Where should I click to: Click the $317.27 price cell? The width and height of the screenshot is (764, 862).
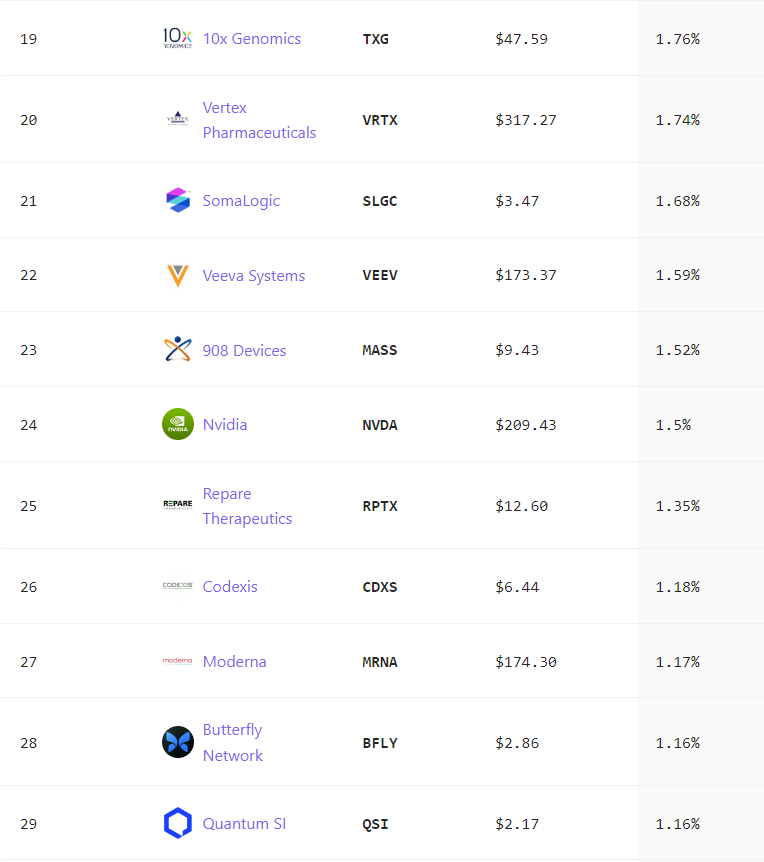pos(526,120)
